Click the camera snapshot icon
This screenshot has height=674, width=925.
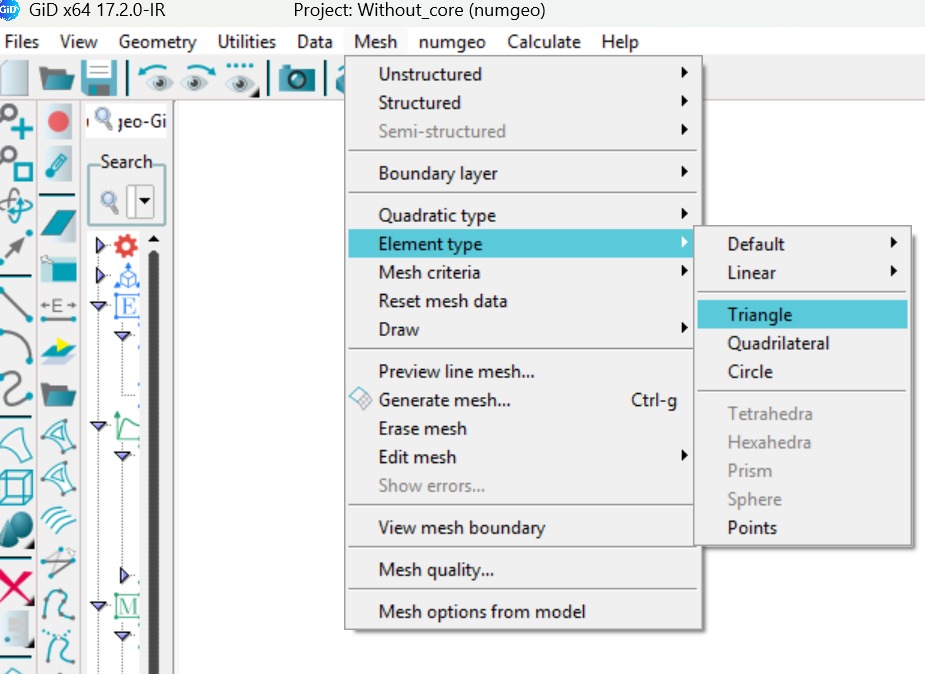pyautogui.click(x=296, y=78)
